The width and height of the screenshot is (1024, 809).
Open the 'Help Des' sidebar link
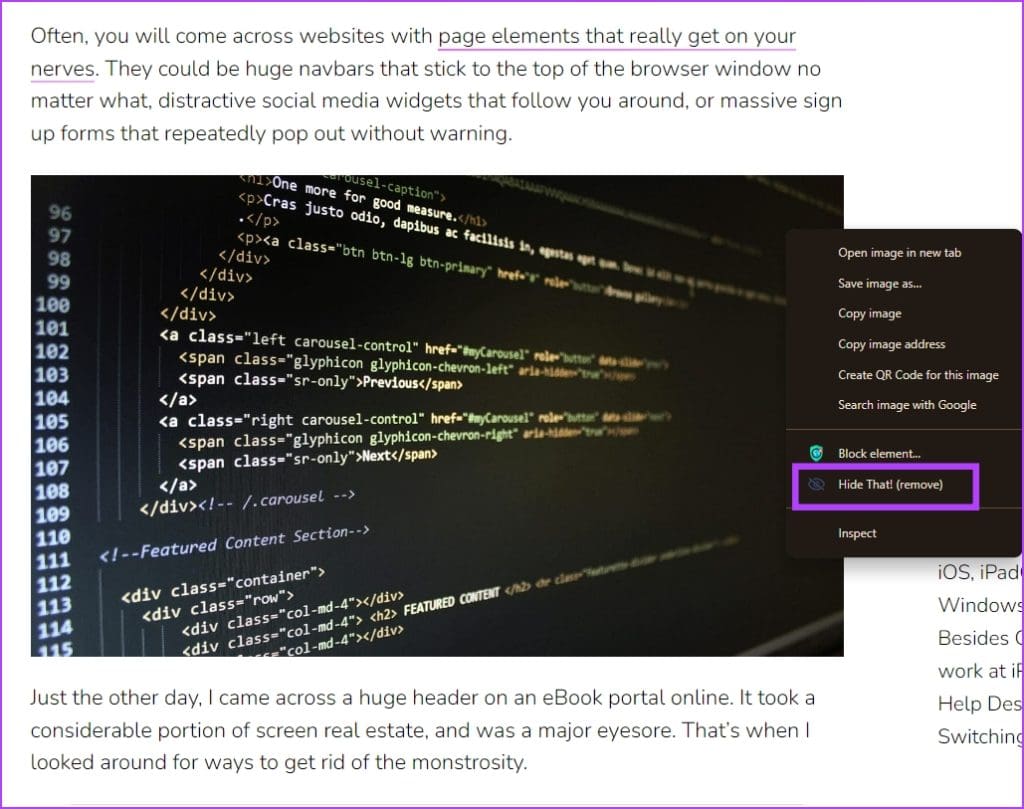(x=977, y=704)
